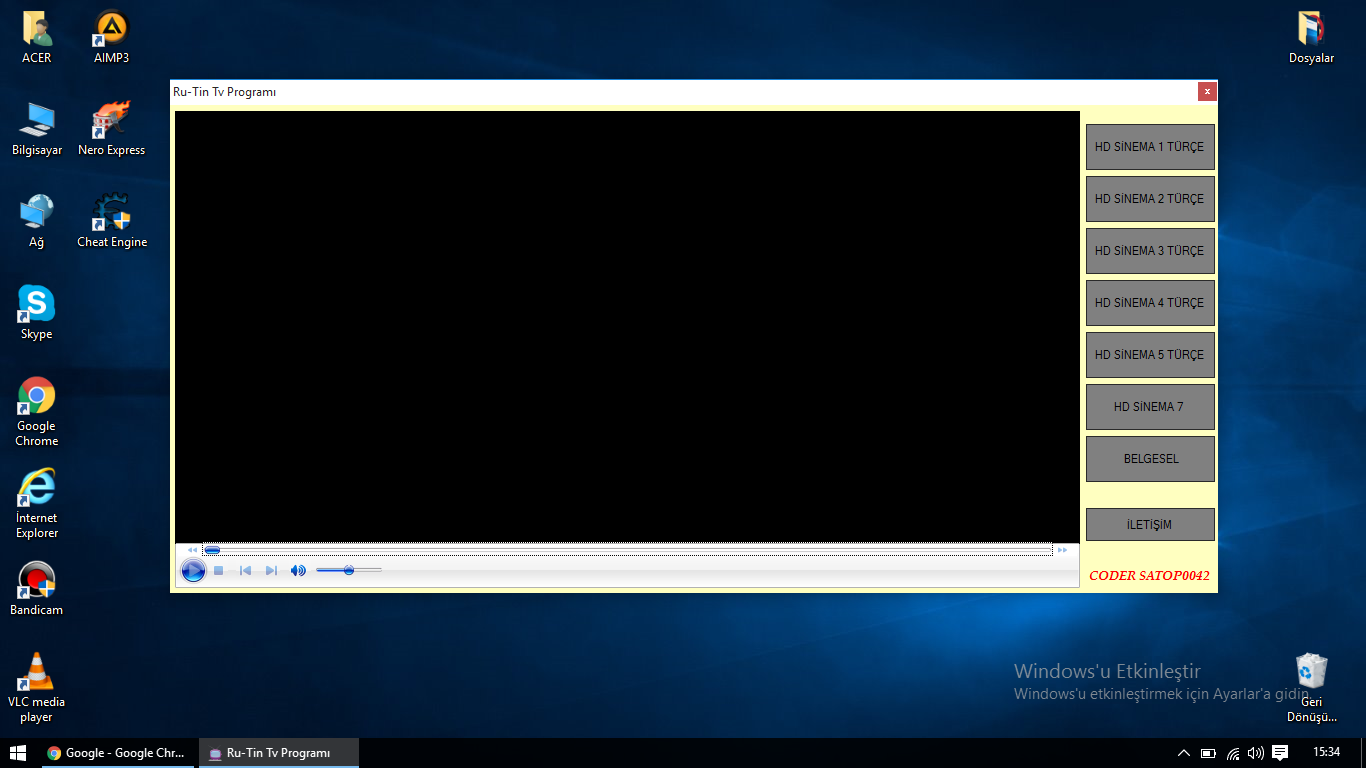Close the Ru-Tin Tv Programı window
1366x768 pixels.
pos(1207,92)
